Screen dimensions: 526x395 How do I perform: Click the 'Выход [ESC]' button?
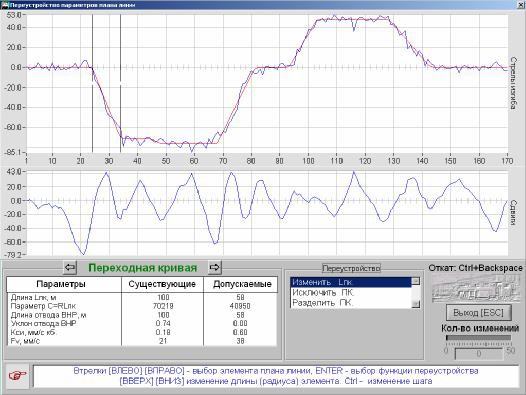pos(478,313)
